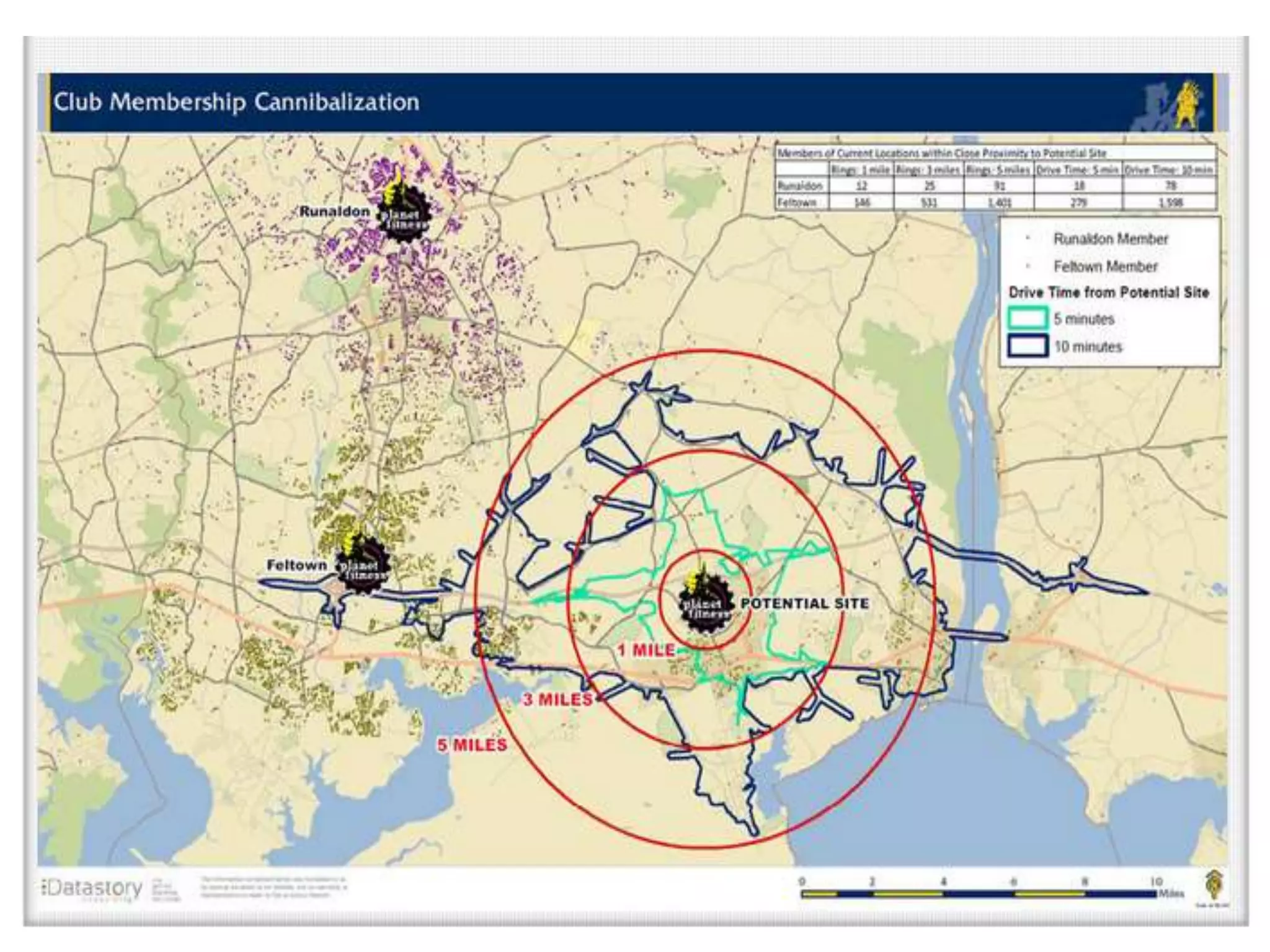This screenshot has width=1270, height=952.
Task: Click the POTENTIAL SITE text label
Action: 805,603
